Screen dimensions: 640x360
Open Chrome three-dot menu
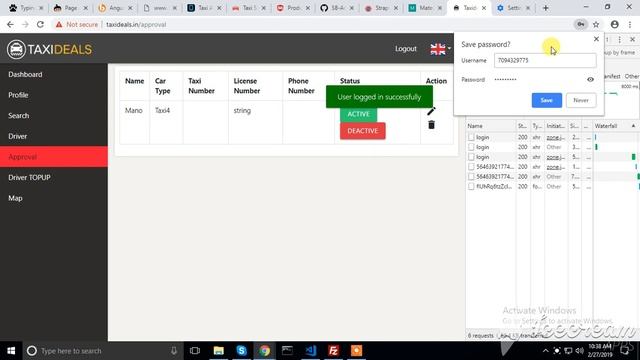coord(630,24)
